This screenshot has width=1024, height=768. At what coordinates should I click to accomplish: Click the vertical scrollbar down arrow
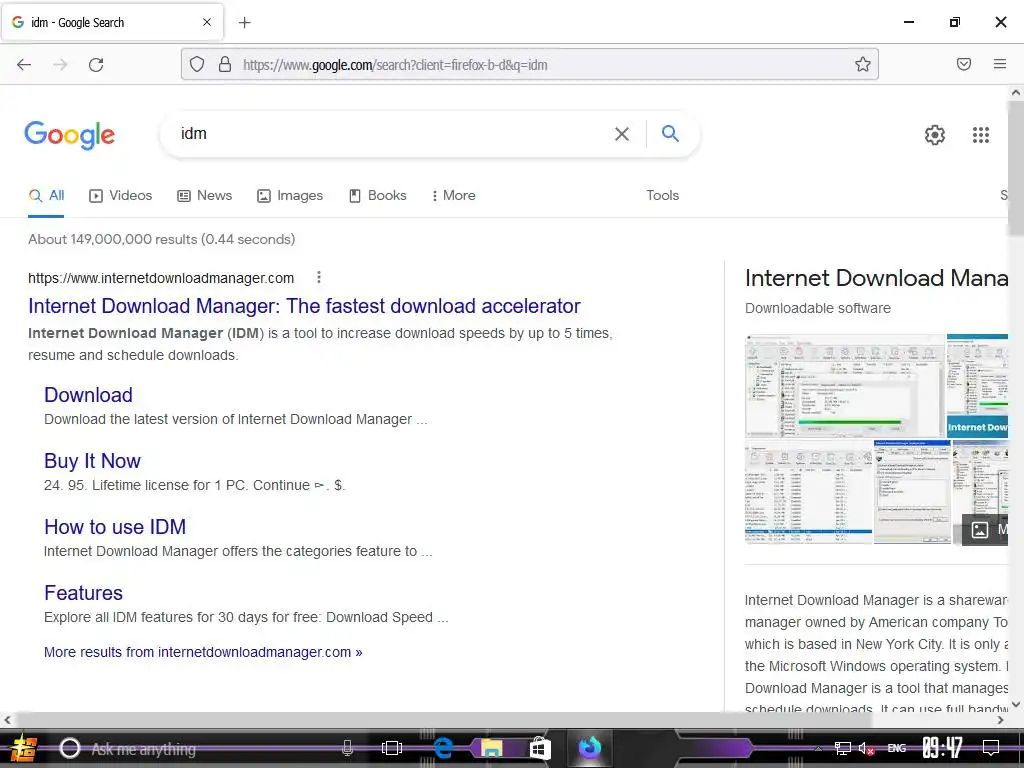(x=1016, y=704)
